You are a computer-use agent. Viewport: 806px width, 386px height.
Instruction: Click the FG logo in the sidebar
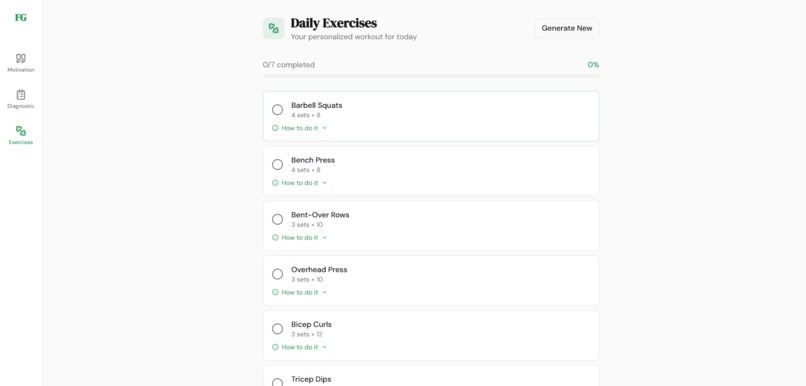(21, 17)
